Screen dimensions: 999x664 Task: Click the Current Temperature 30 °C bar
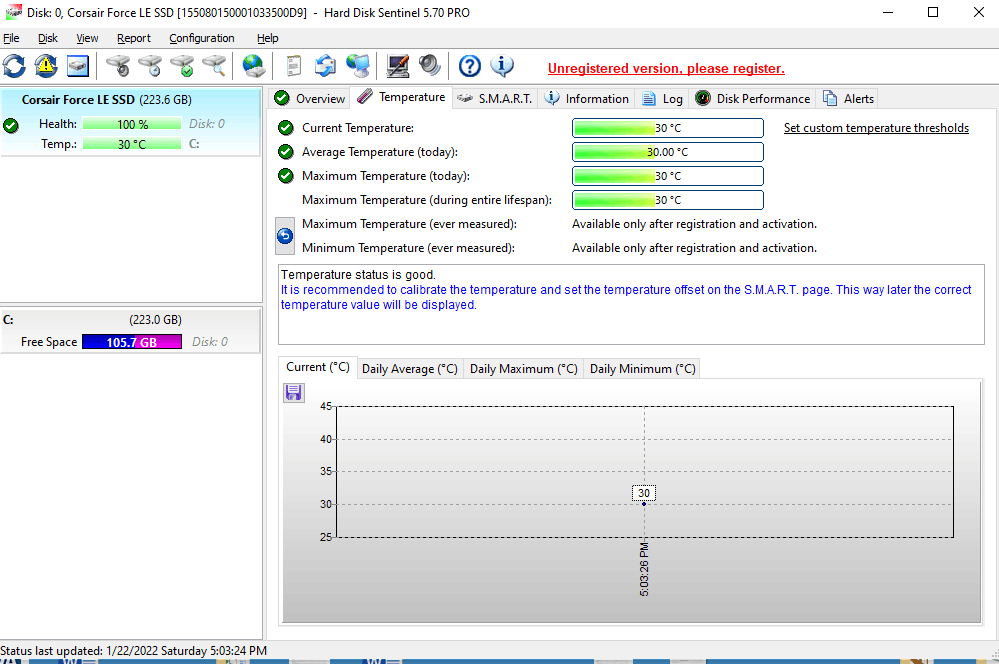tap(668, 128)
